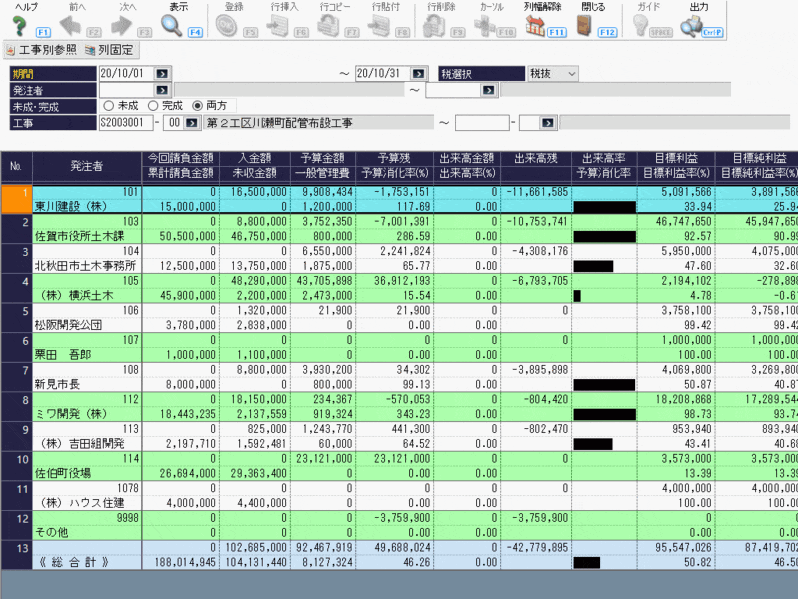Click the 発注者 column header
798x599 pixels.
[86, 166]
